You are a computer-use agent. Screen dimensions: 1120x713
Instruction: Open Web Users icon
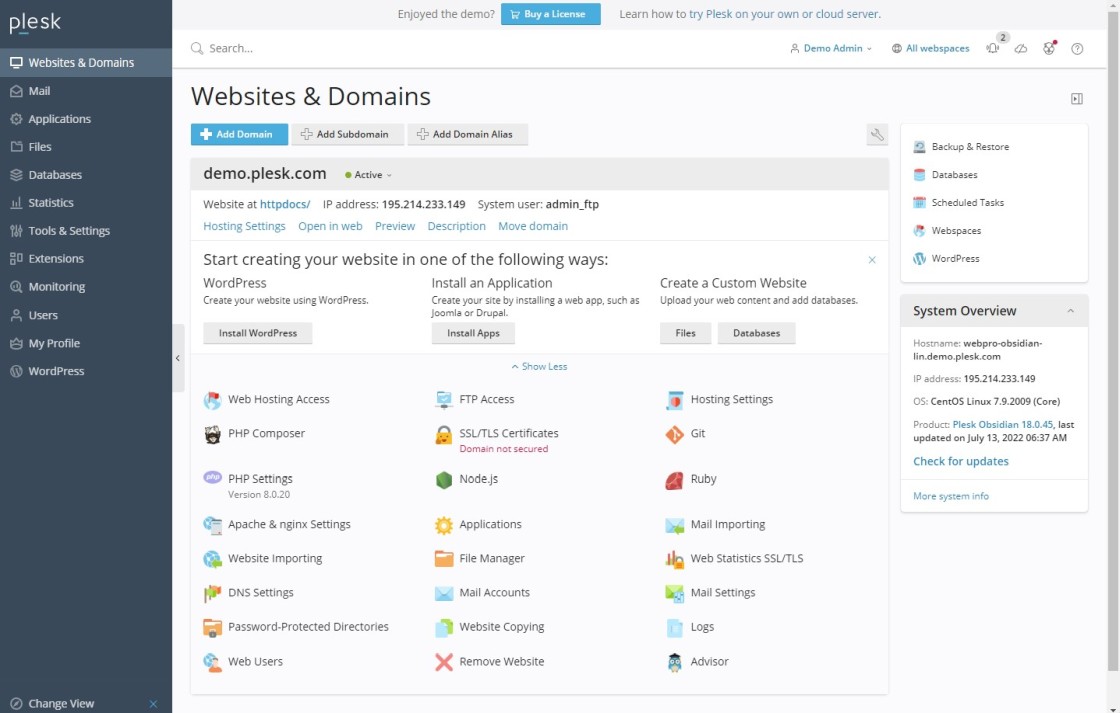pyautogui.click(x=212, y=662)
